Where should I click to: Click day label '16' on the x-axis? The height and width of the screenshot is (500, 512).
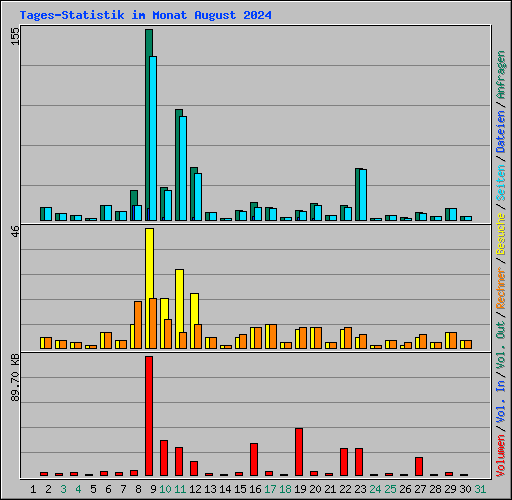255,489
